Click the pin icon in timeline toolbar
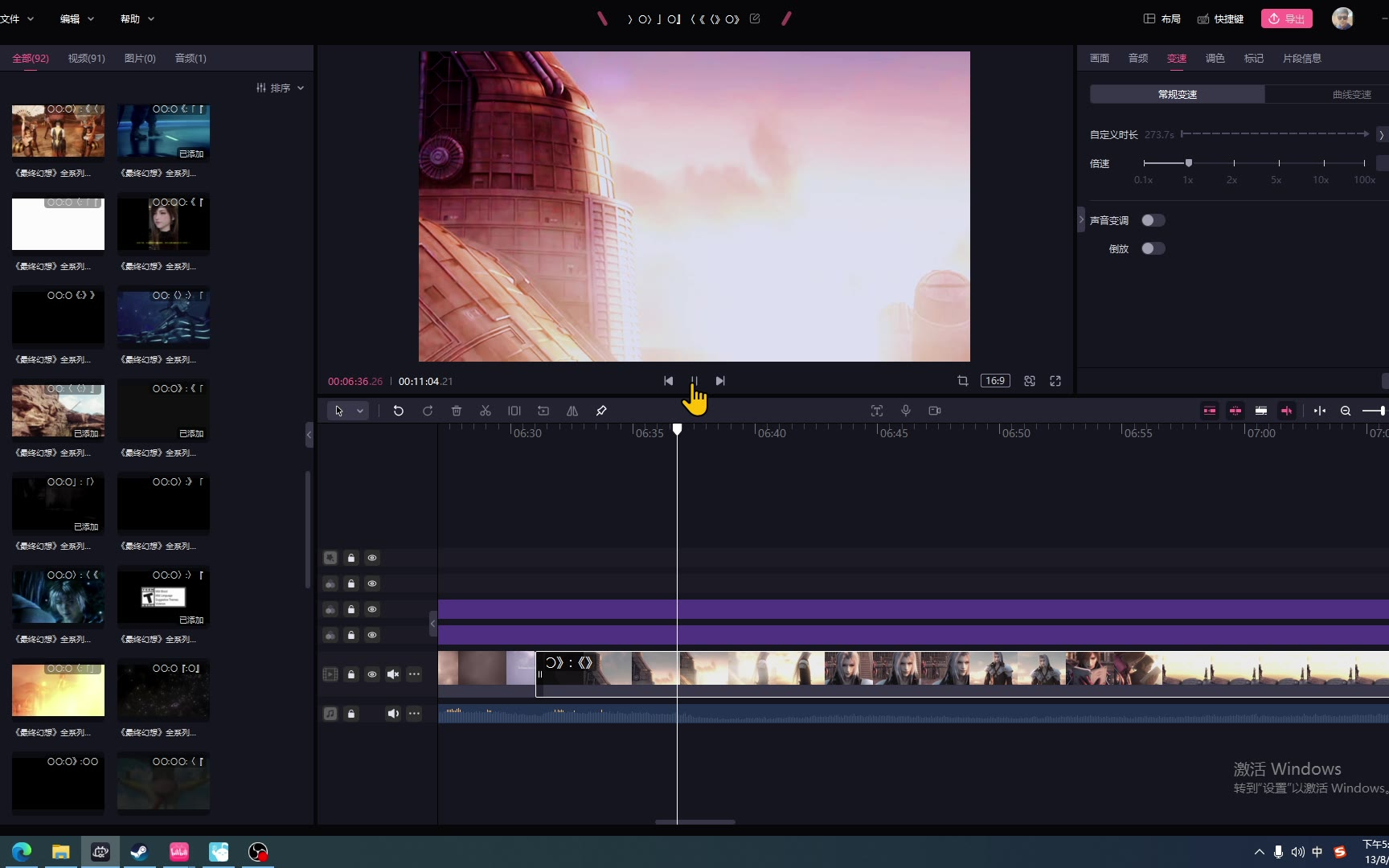1389x868 pixels. [x=601, y=411]
